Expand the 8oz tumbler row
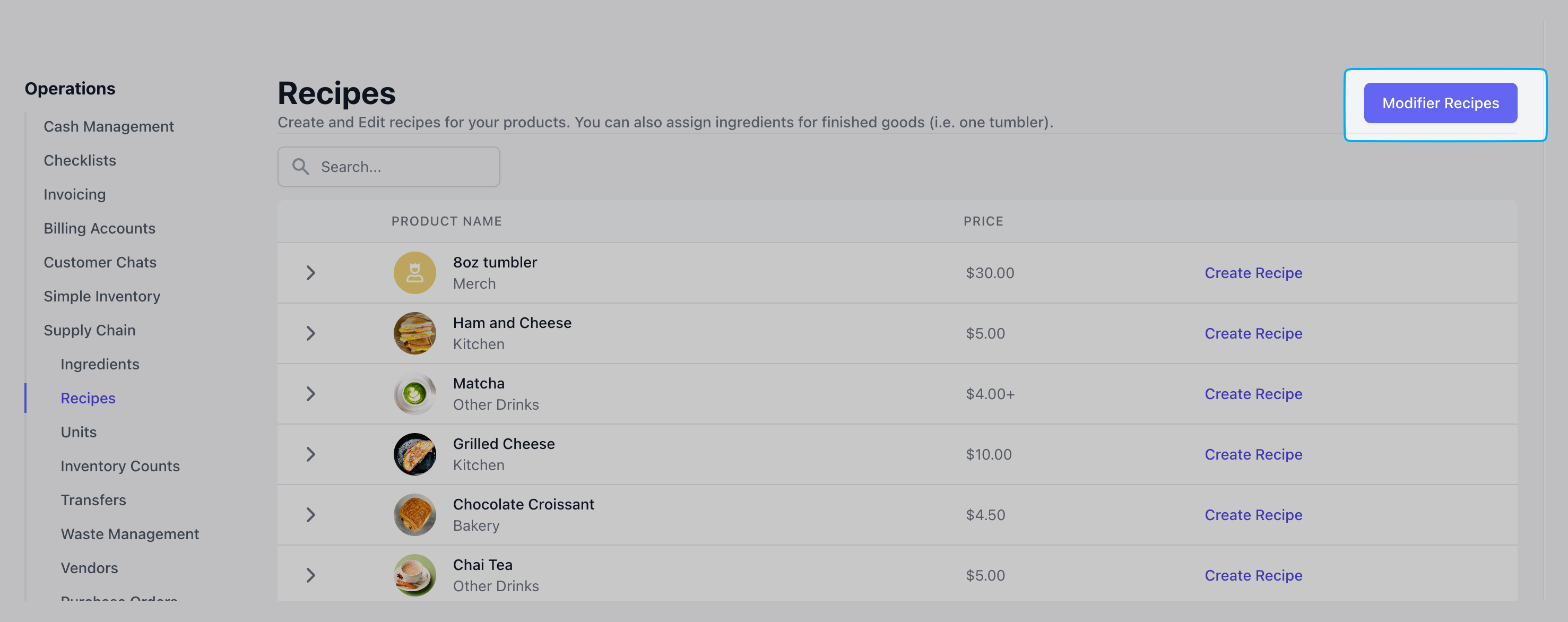The height and width of the screenshot is (622, 1568). click(x=310, y=273)
